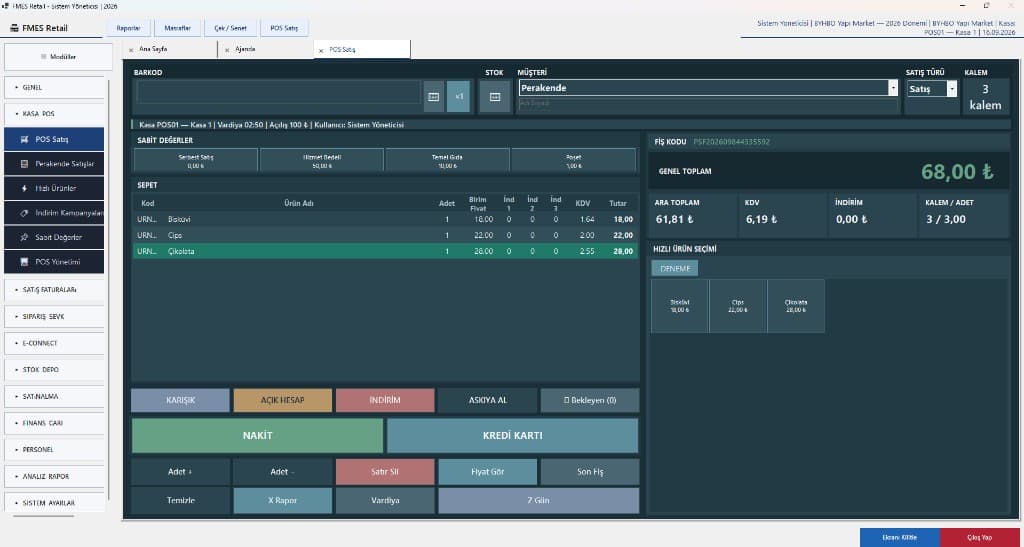Screen dimensions: 1024x547
Task: Expand the FİNANS CARİ module group
Action: (54, 423)
